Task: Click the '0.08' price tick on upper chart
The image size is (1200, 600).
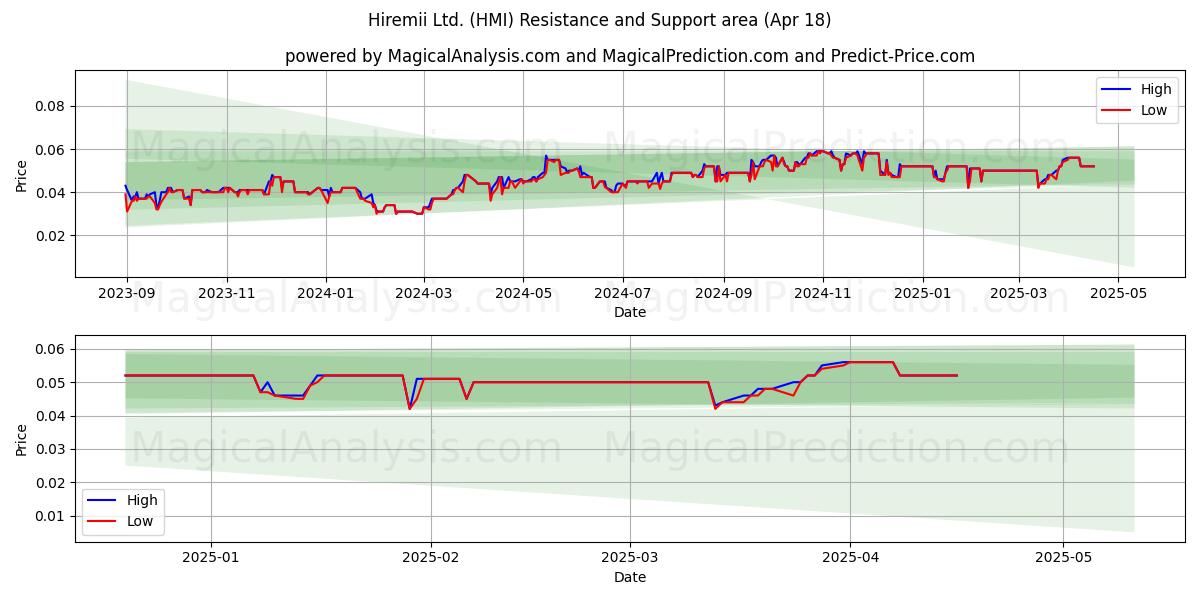Action: (x=51, y=106)
